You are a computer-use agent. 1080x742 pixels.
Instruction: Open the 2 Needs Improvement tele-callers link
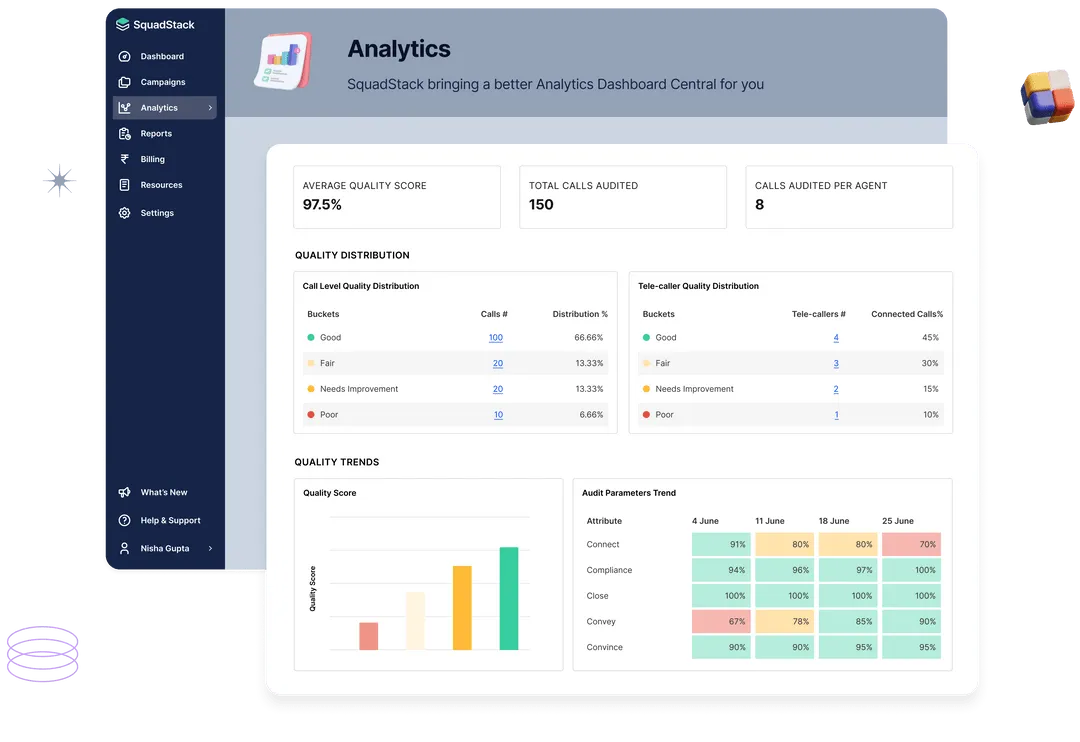pyautogui.click(x=836, y=389)
